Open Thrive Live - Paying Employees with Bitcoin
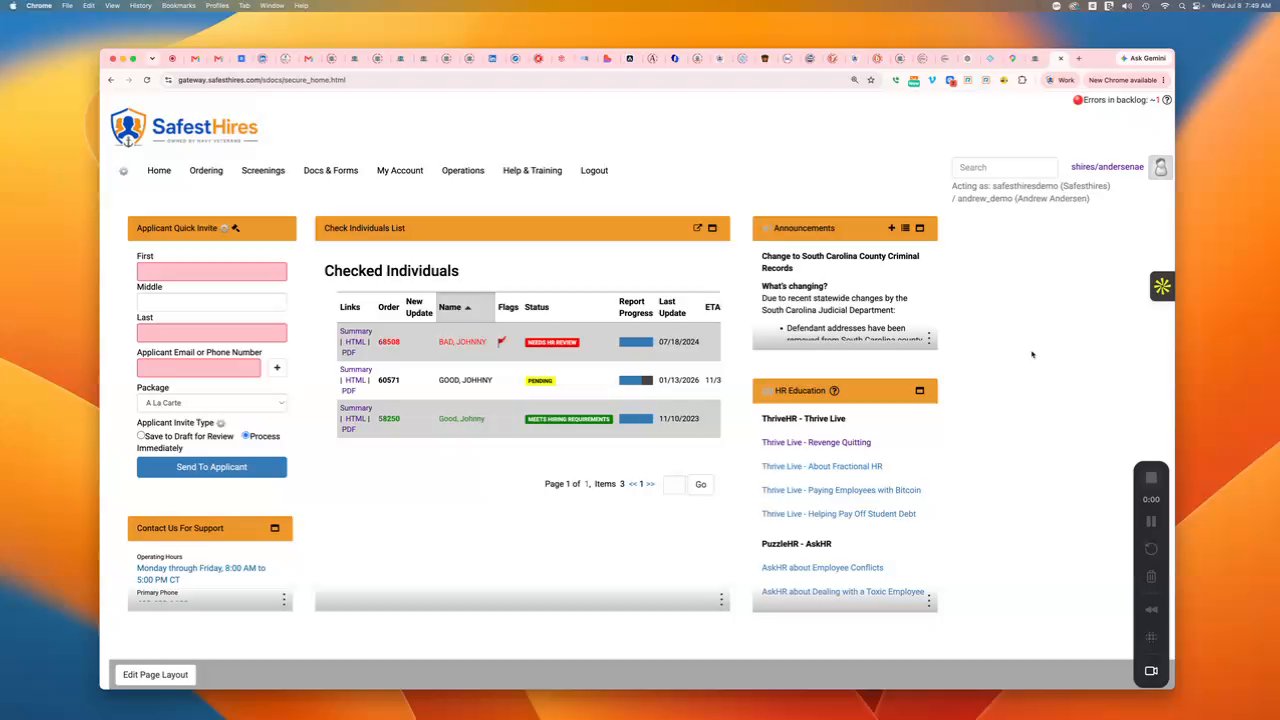 (841, 490)
